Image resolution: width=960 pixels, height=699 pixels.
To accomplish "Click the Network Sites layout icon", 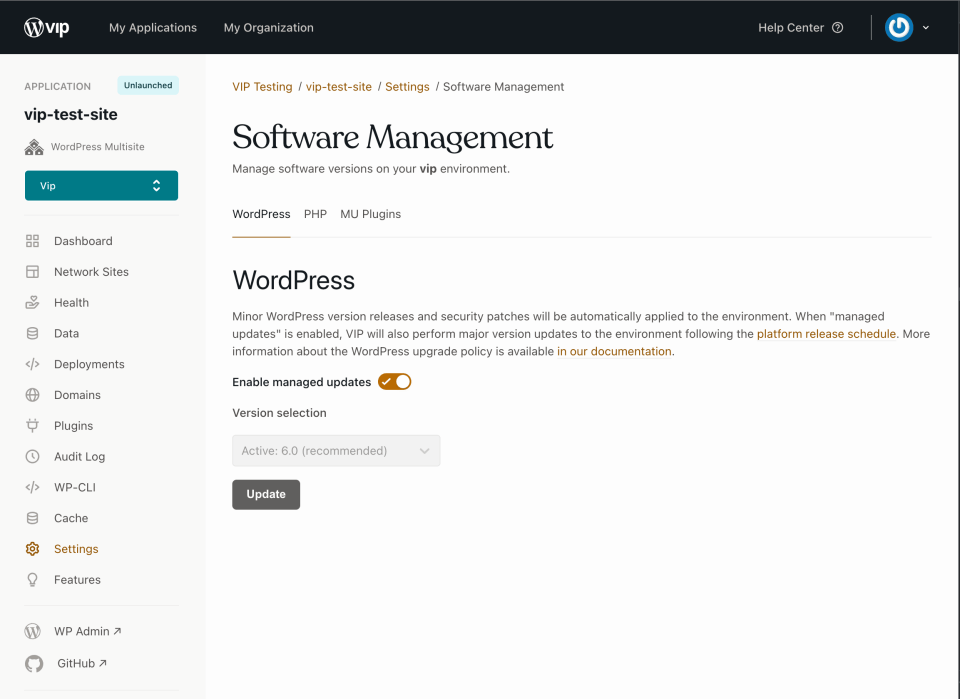I will tap(32, 272).
